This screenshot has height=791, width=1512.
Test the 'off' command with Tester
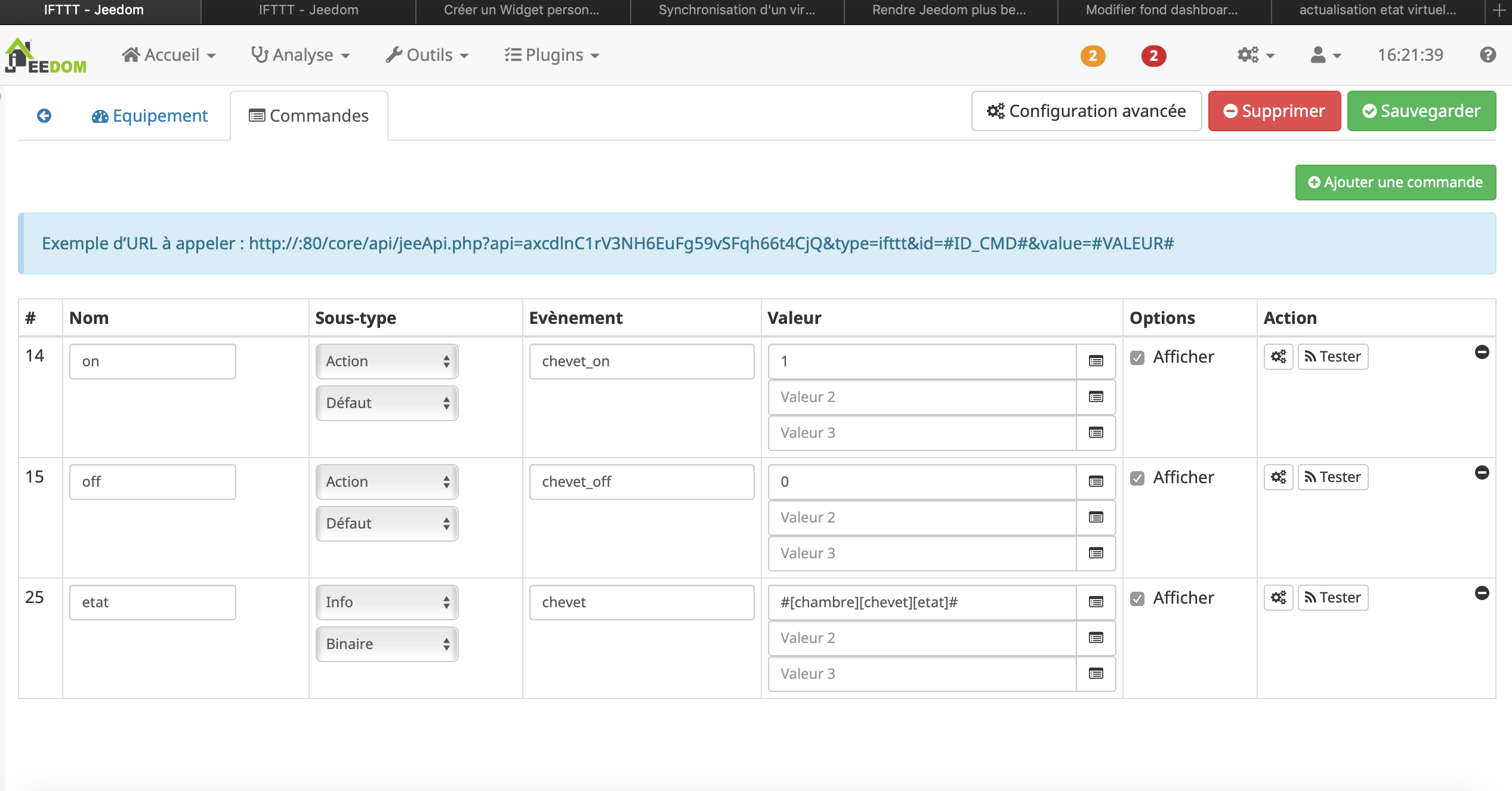[x=1333, y=477]
